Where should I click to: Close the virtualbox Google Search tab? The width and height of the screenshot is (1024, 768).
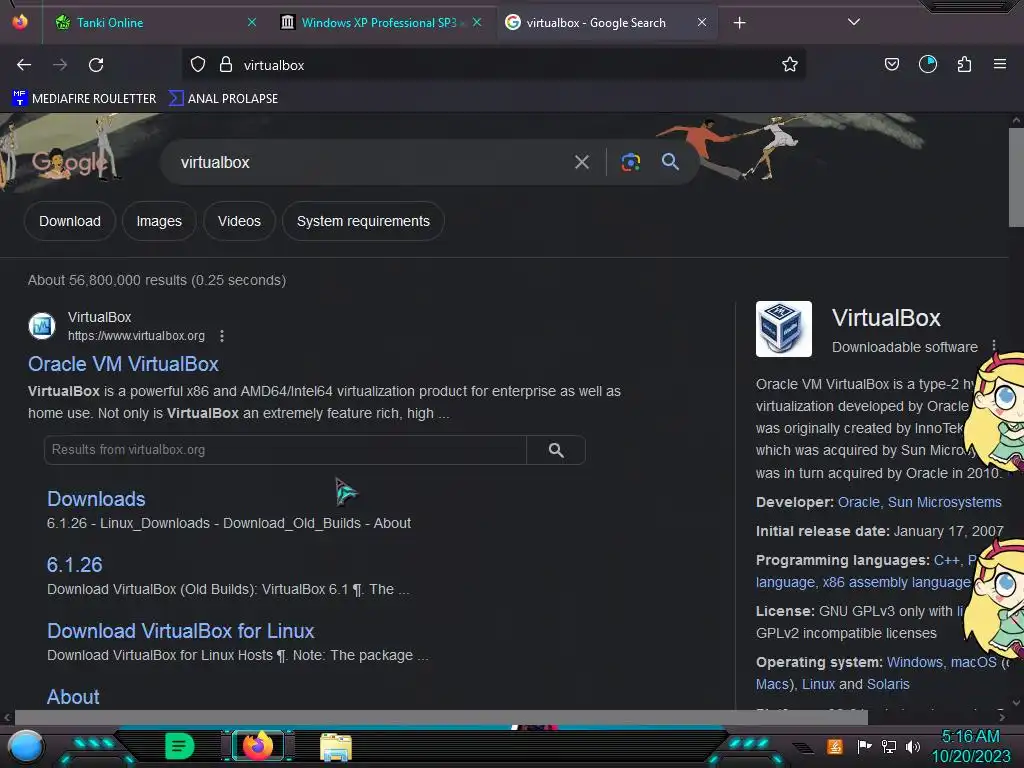pos(701,22)
